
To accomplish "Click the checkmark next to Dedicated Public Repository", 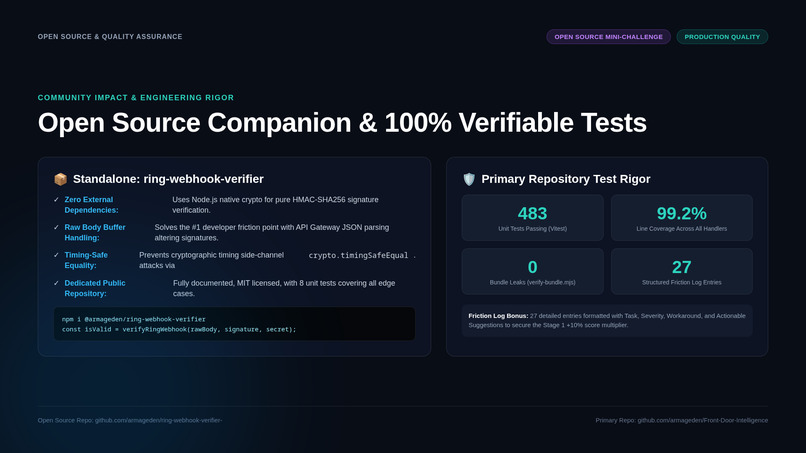I will pyautogui.click(x=56, y=283).
